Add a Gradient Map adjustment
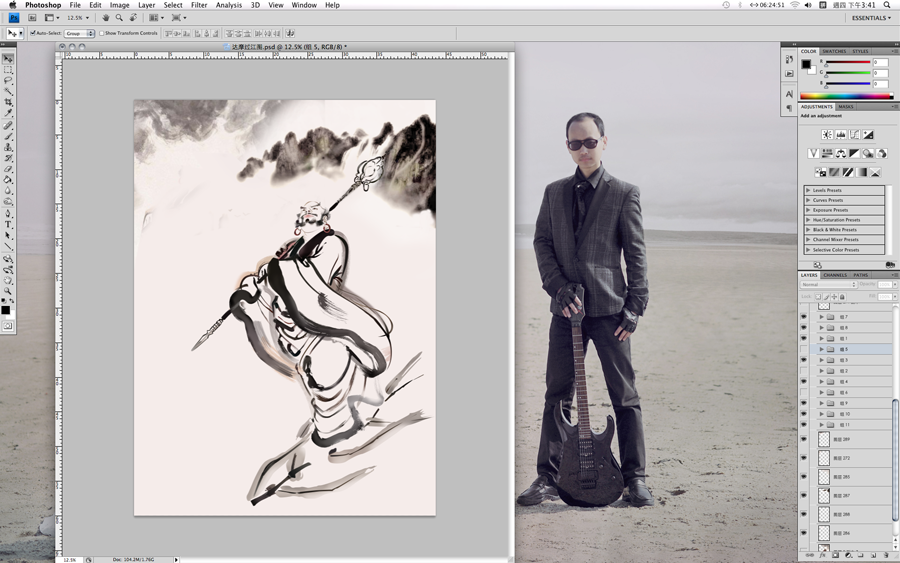The height and width of the screenshot is (563, 900). coord(862,172)
